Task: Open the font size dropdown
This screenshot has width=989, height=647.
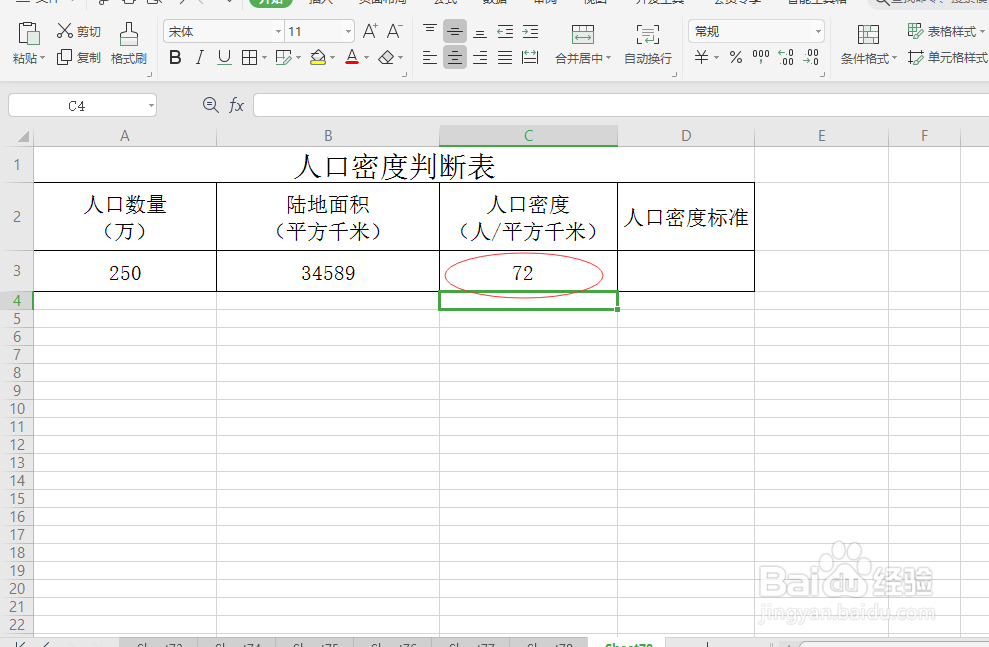Action: click(347, 30)
